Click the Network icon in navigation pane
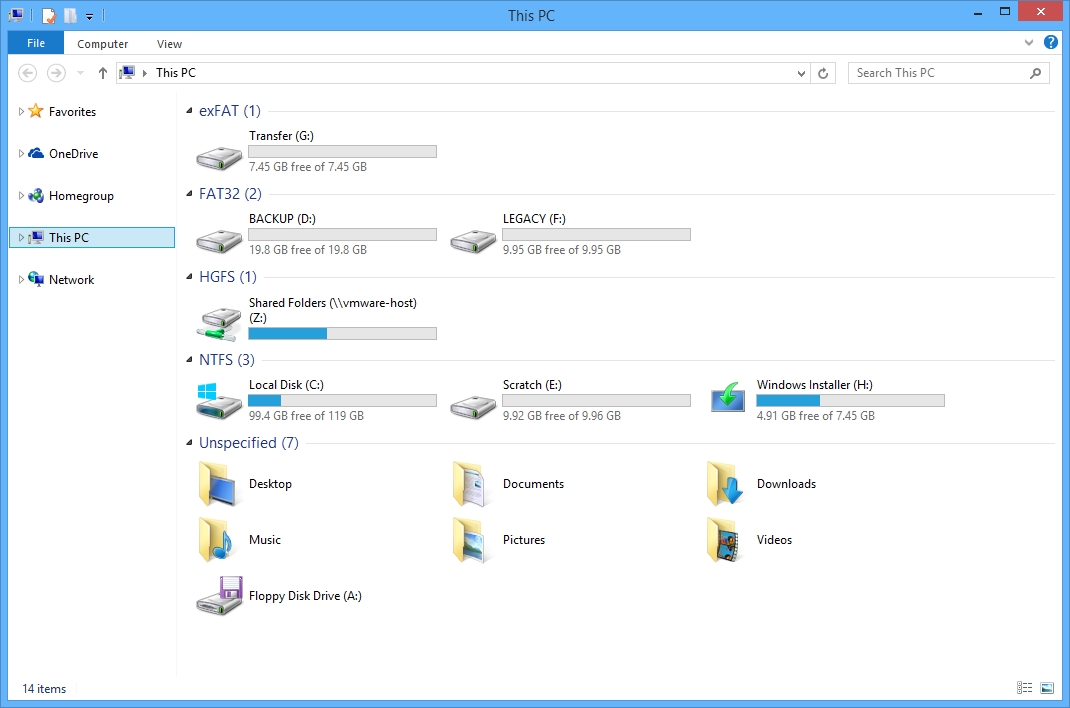Screen dimensions: 1070x708 pos(36,279)
